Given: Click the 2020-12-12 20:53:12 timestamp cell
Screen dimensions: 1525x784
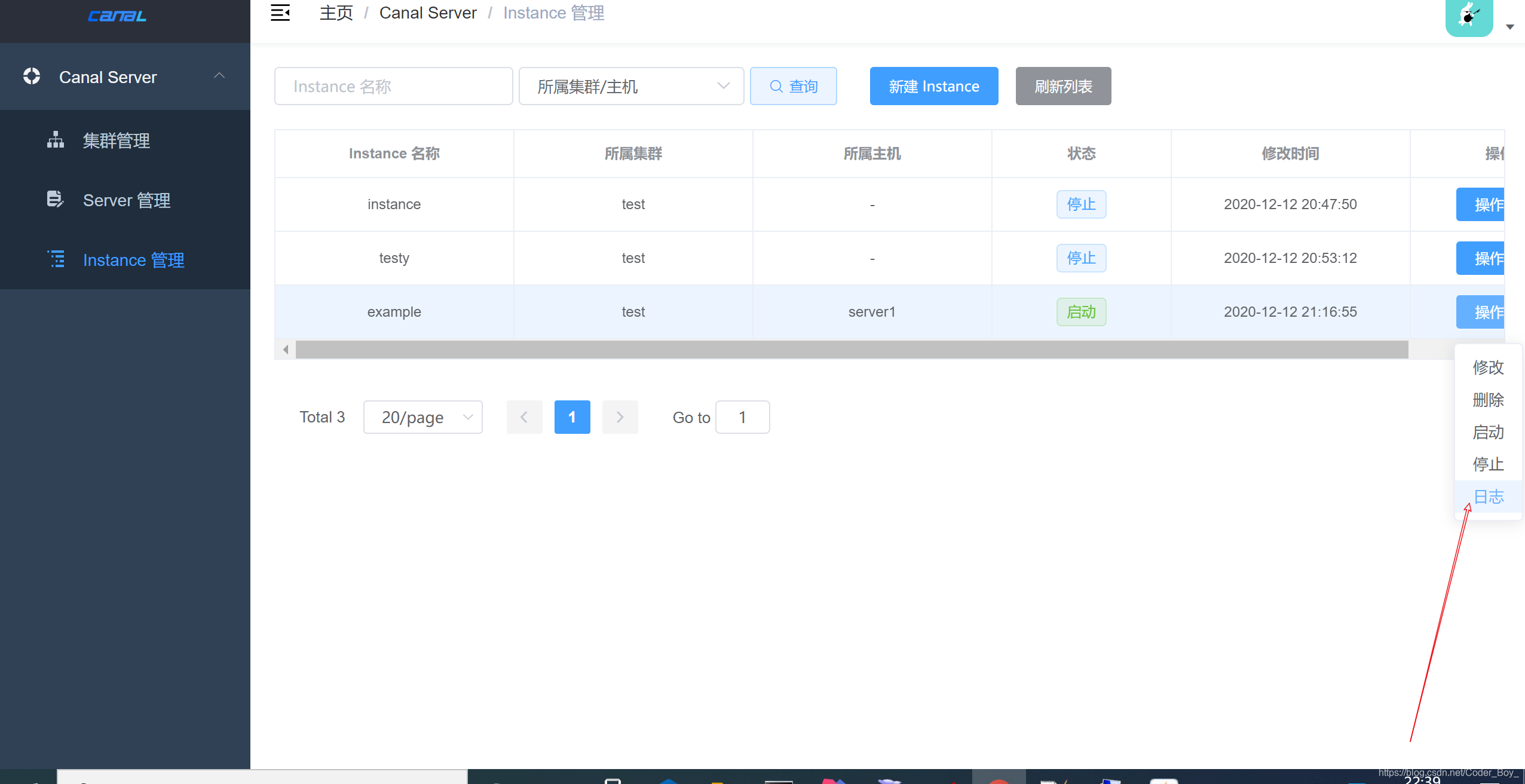Looking at the screenshot, I should click(1291, 258).
